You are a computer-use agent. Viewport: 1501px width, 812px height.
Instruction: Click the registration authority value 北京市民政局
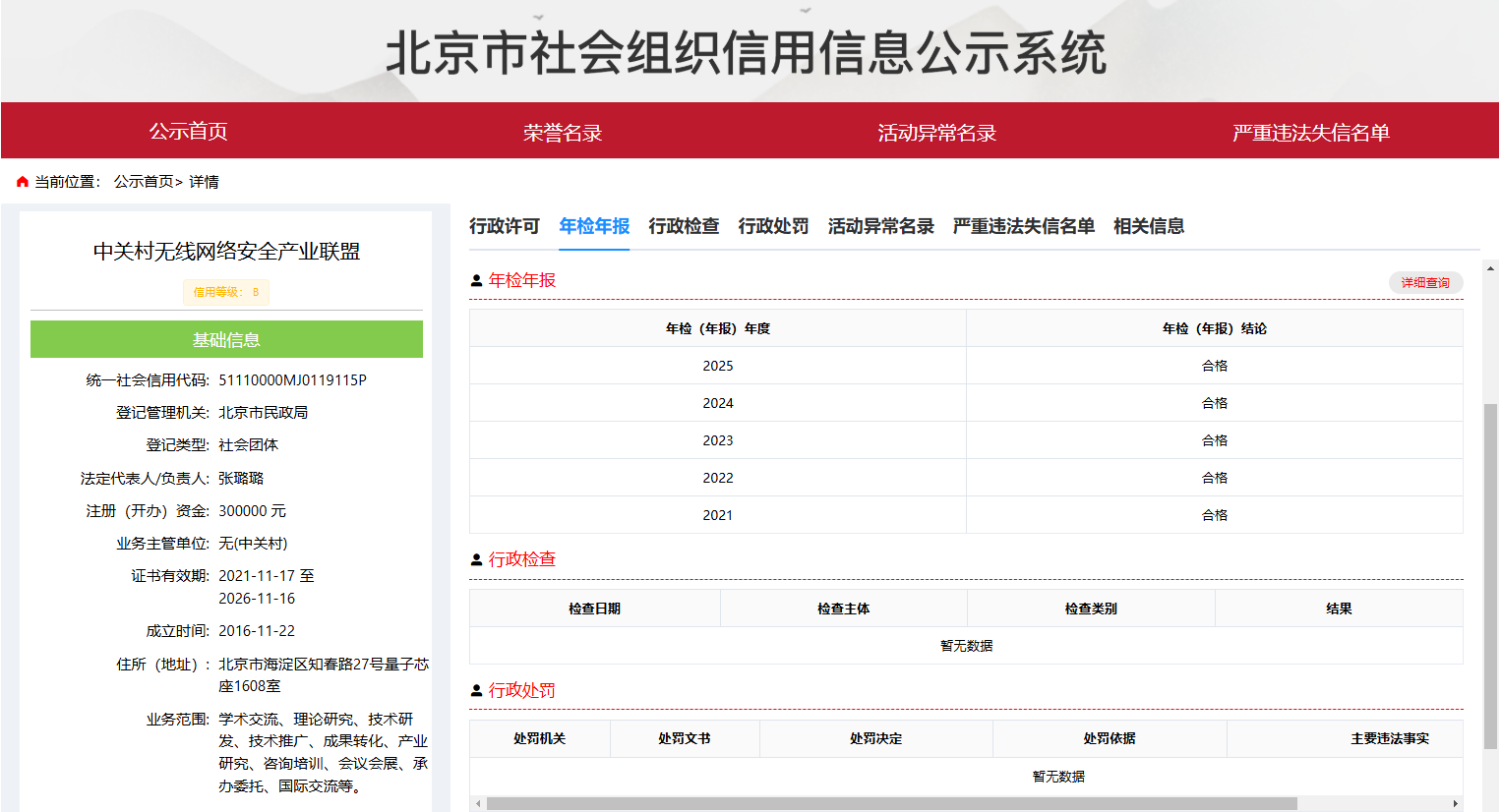(264, 413)
